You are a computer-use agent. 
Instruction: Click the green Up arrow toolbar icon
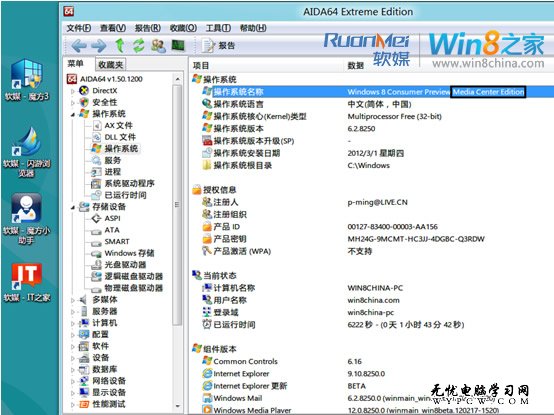point(120,46)
